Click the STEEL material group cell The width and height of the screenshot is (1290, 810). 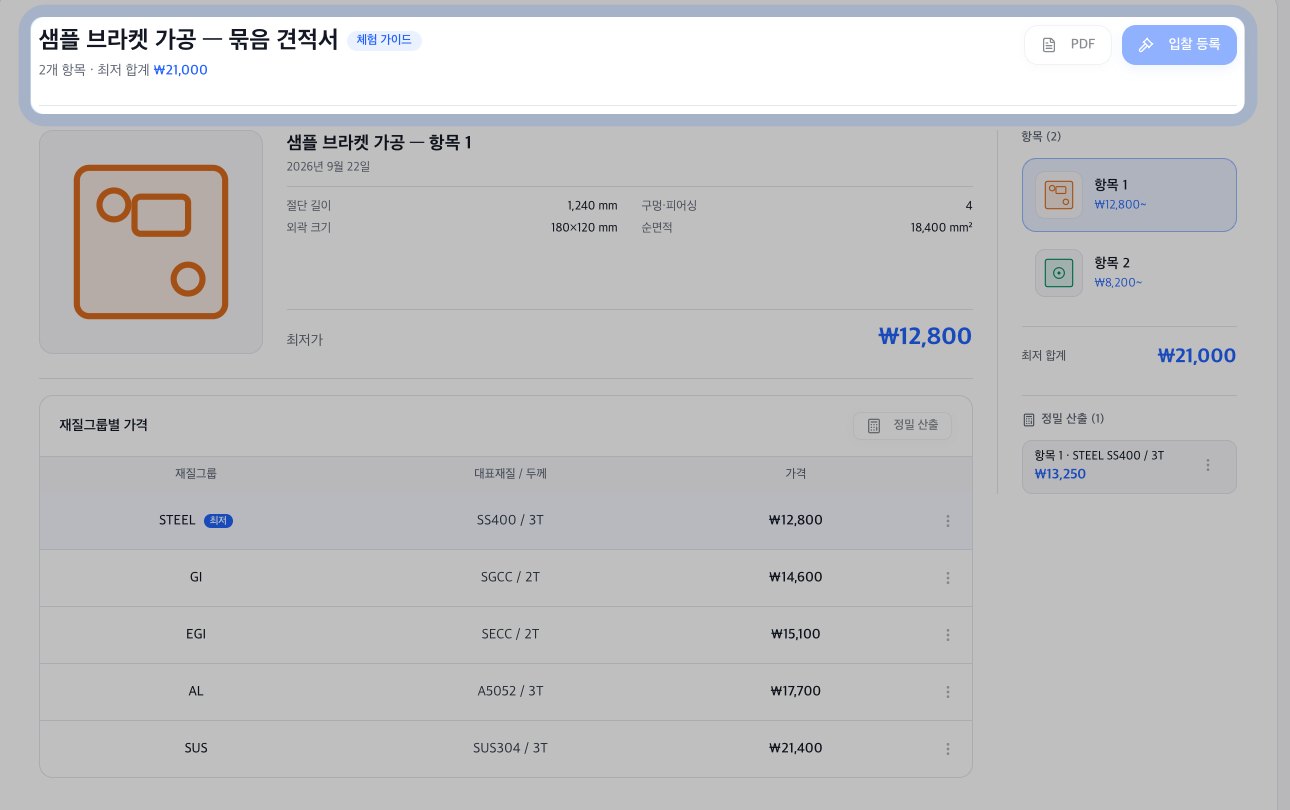click(196, 521)
